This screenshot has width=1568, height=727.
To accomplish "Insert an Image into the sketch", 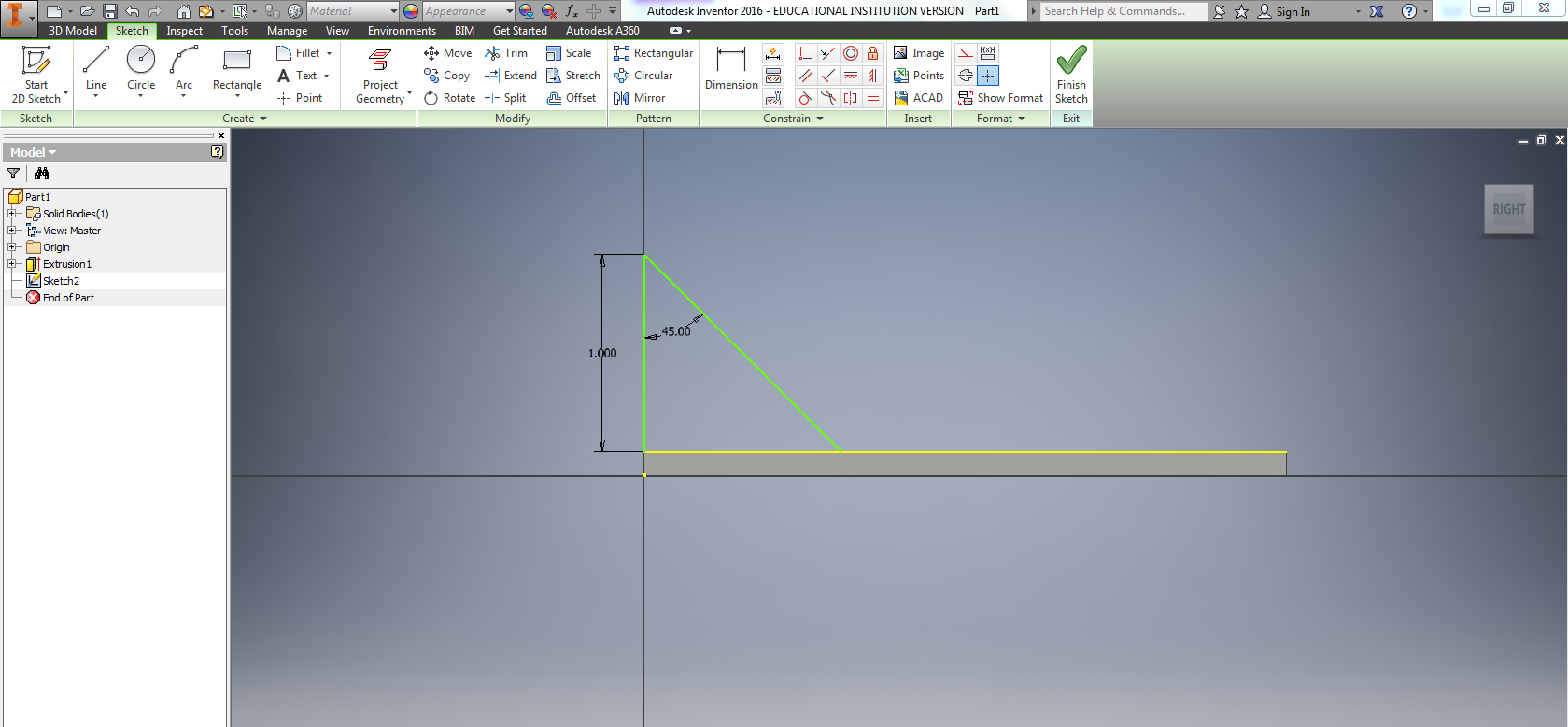I will click(919, 53).
